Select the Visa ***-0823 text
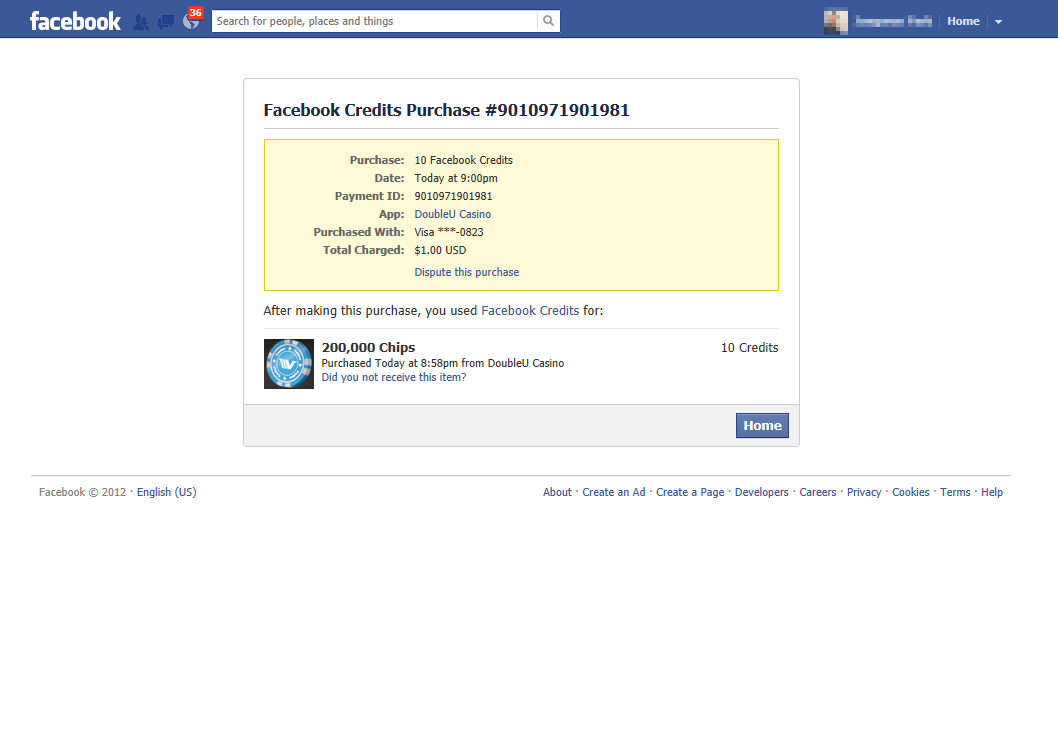Image resolution: width=1058 pixels, height=733 pixels. click(x=449, y=232)
